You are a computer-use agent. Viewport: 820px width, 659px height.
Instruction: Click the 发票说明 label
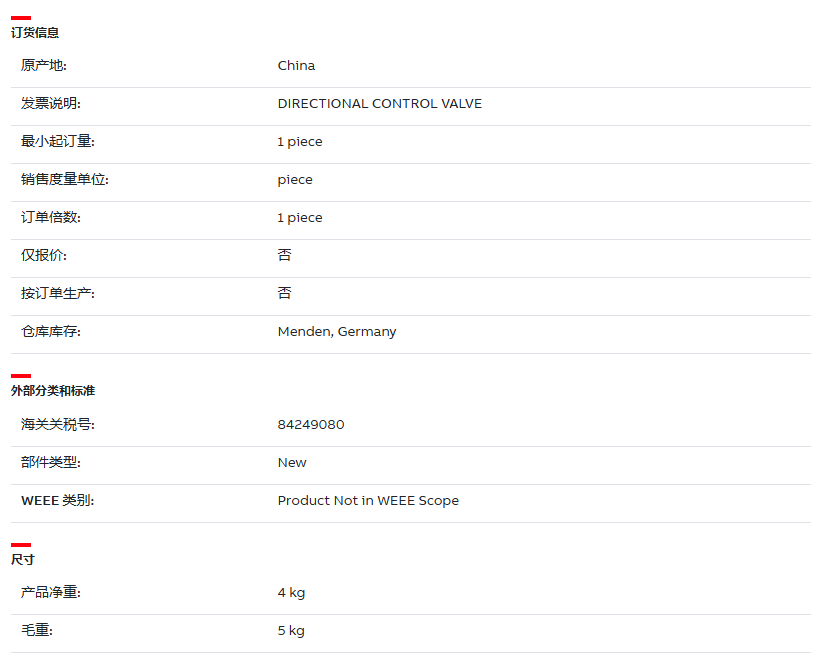(51, 104)
